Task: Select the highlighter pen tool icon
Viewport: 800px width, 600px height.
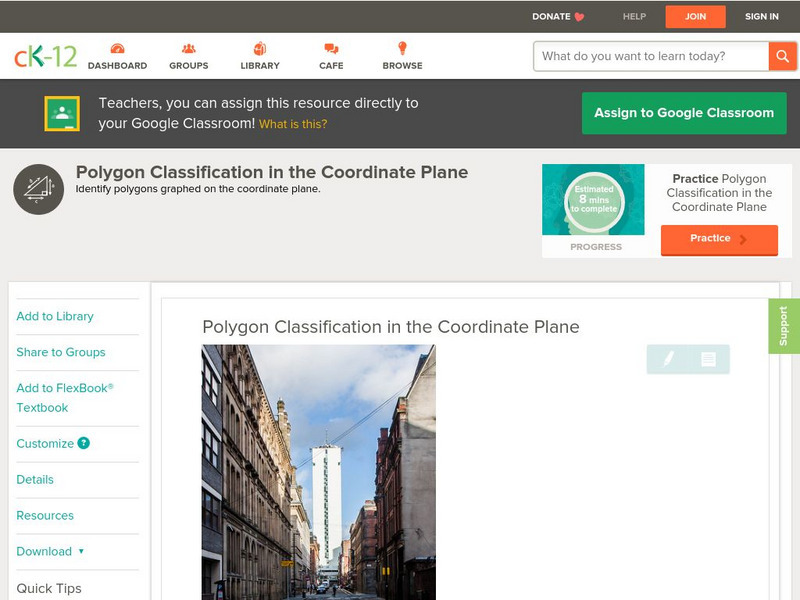Action: point(668,359)
